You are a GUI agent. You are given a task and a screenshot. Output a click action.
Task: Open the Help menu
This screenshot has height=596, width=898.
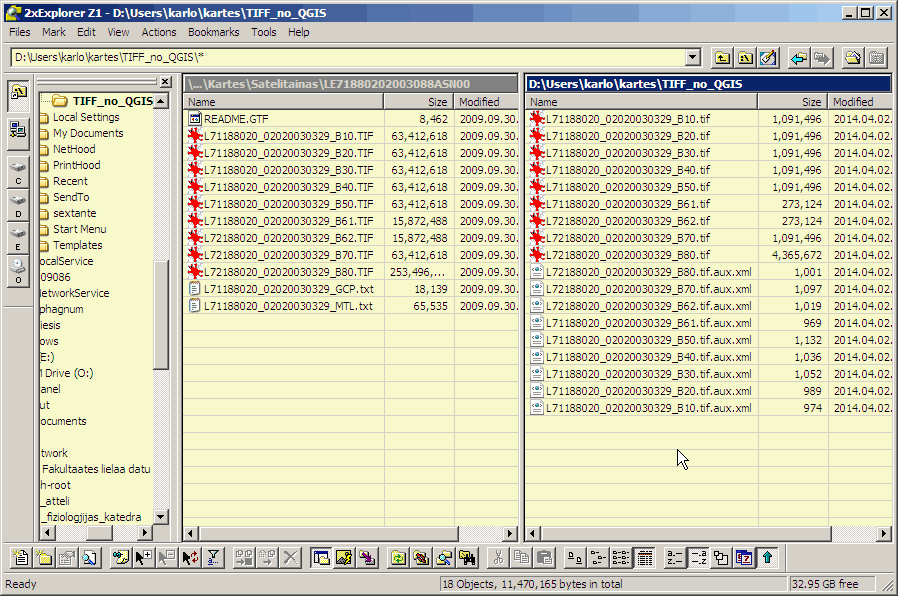pyautogui.click(x=298, y=32)
